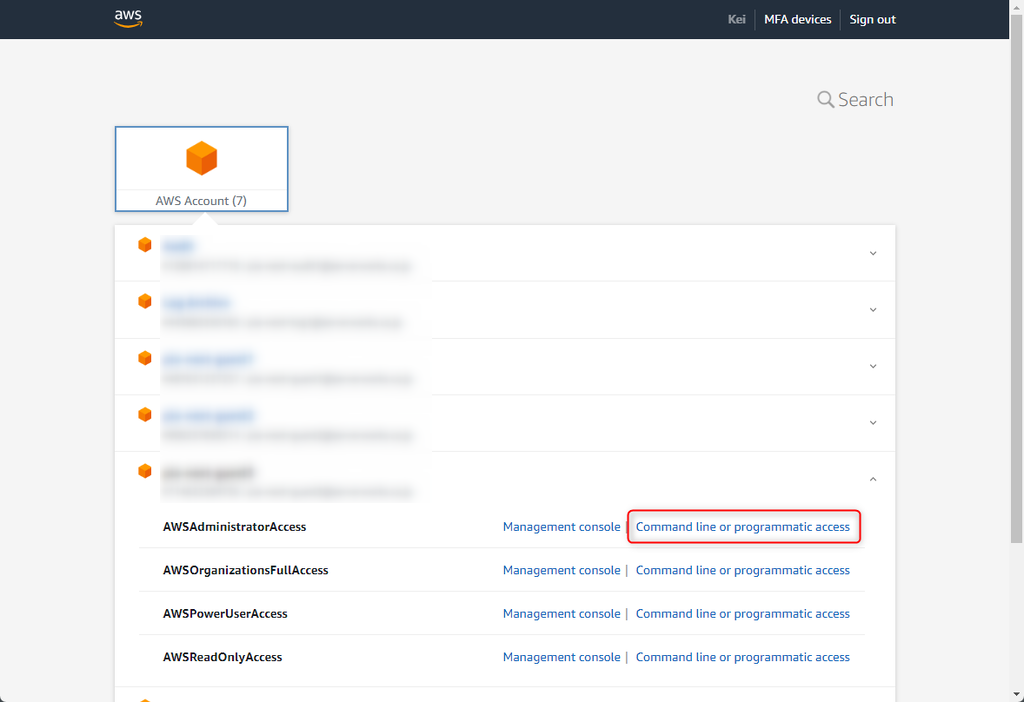Open Command line access for AWSOrganizationsFullAccess
The height and width of the screenshot is (702, 1024).
pos(743,570)
